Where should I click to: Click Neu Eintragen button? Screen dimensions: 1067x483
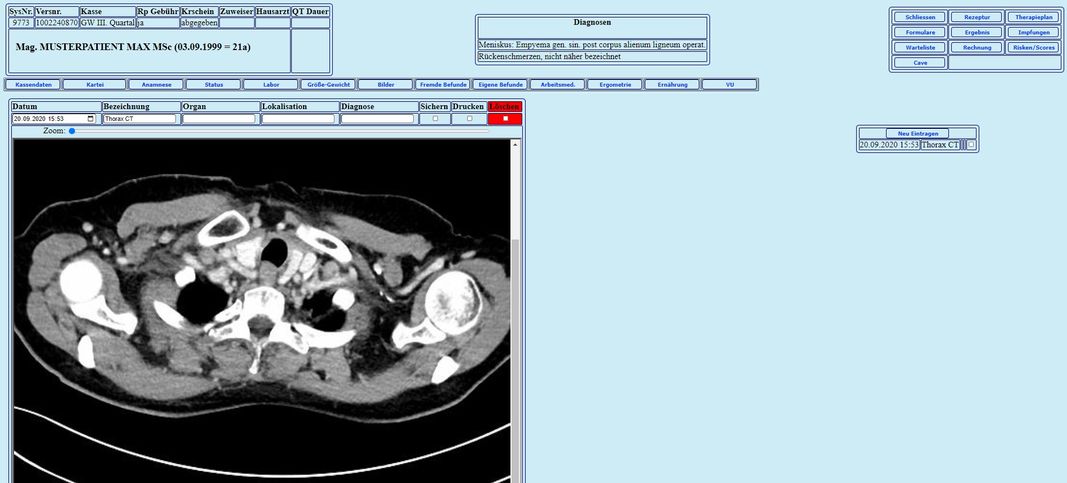coord(917,133)
